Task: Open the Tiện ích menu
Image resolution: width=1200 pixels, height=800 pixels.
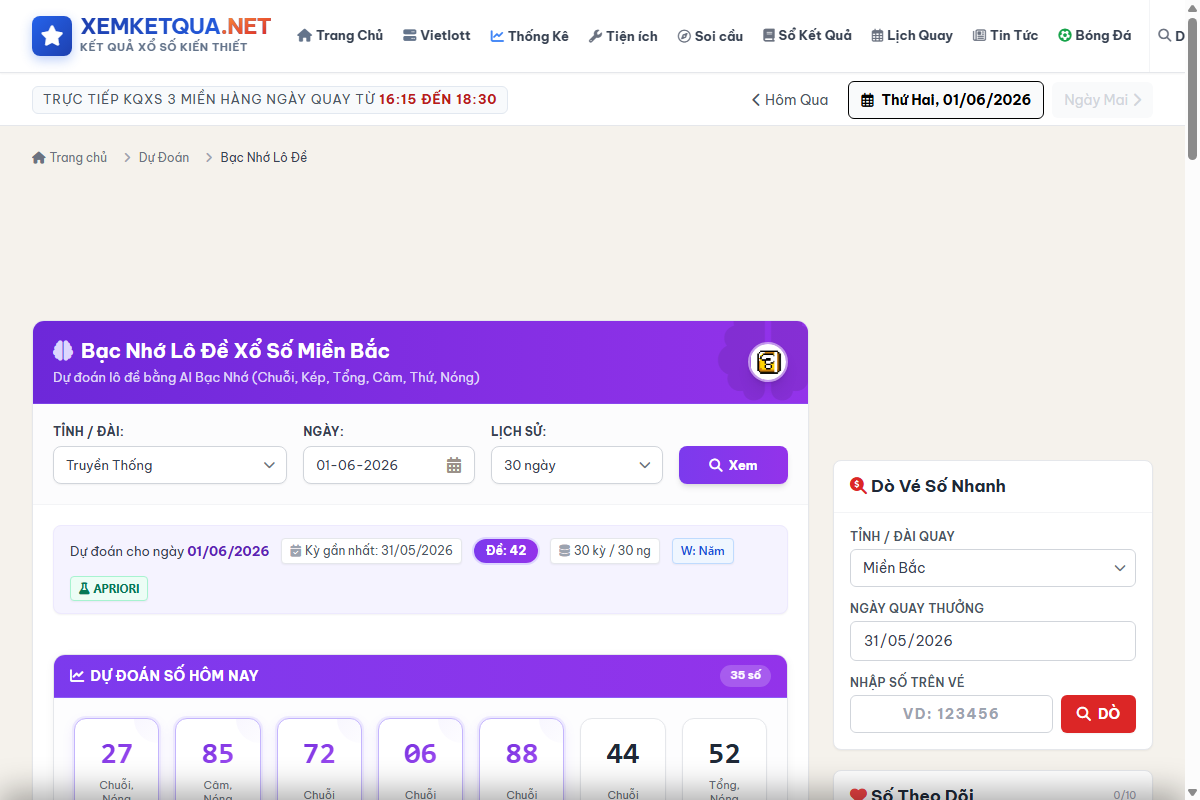Action: pyautogui.click(x=623, y=36)
